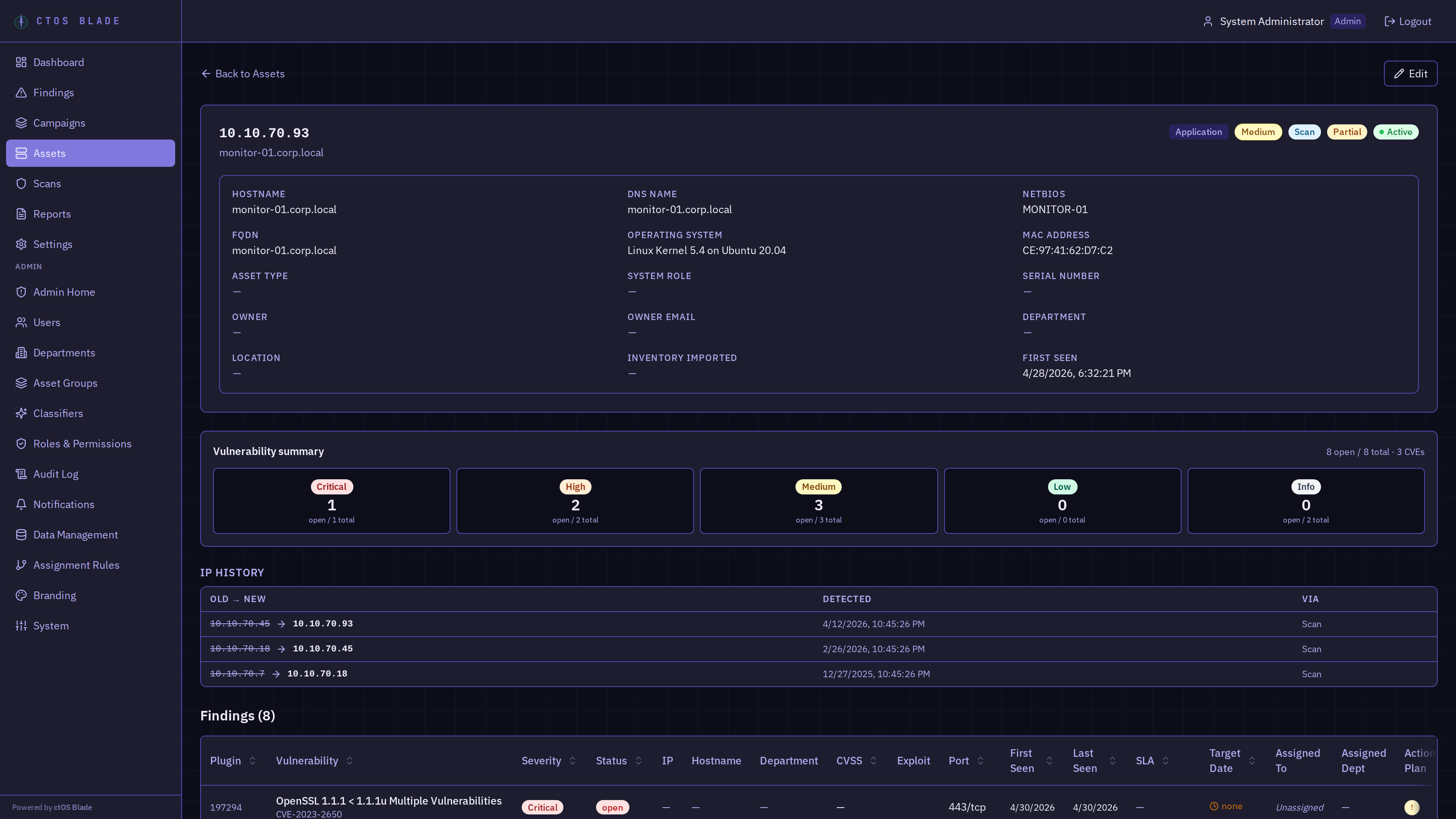Open the Dashboard menu item
The width and height of the screenshot is (1456, 819).
point(91,62)
